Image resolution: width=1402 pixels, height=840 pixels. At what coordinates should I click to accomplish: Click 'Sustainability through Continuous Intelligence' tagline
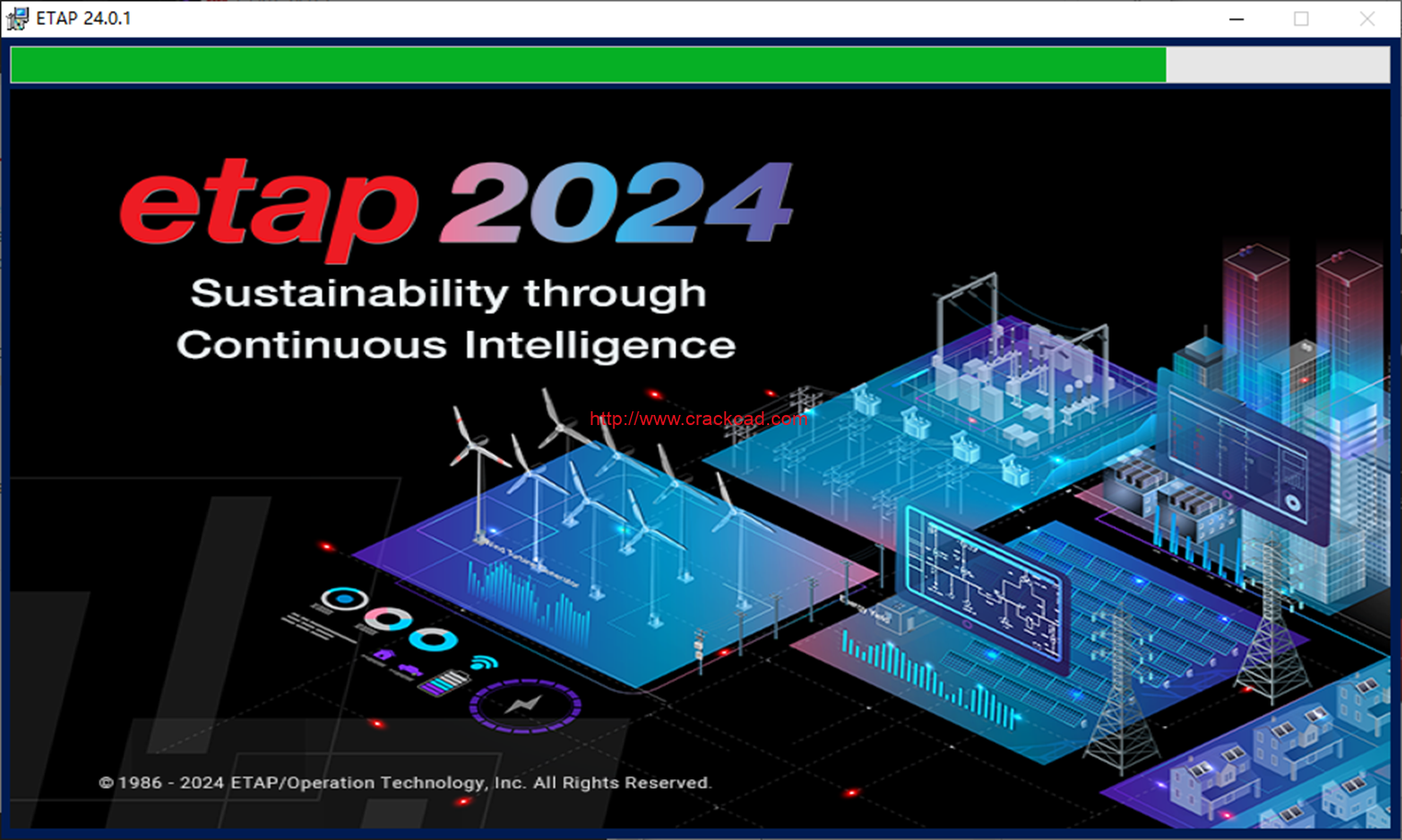click(455, 319)
